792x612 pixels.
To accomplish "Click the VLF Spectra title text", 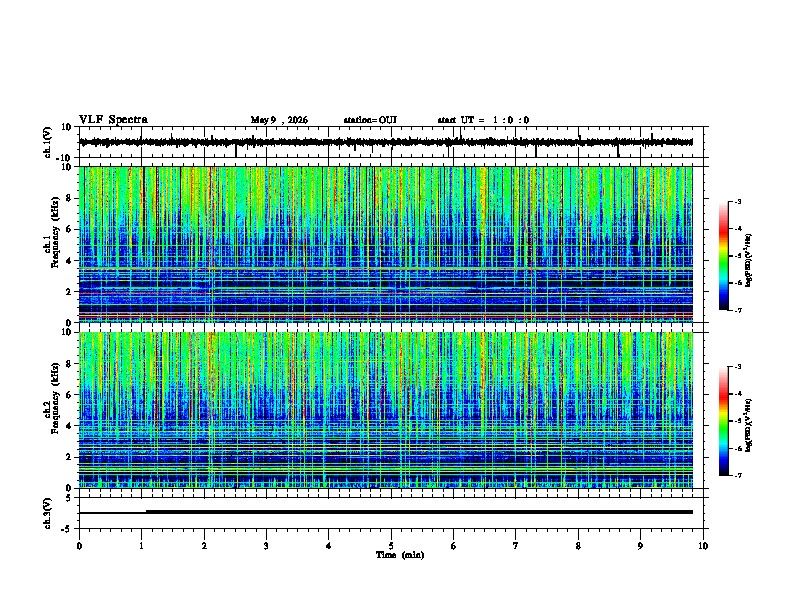I will tap(113, 120).
